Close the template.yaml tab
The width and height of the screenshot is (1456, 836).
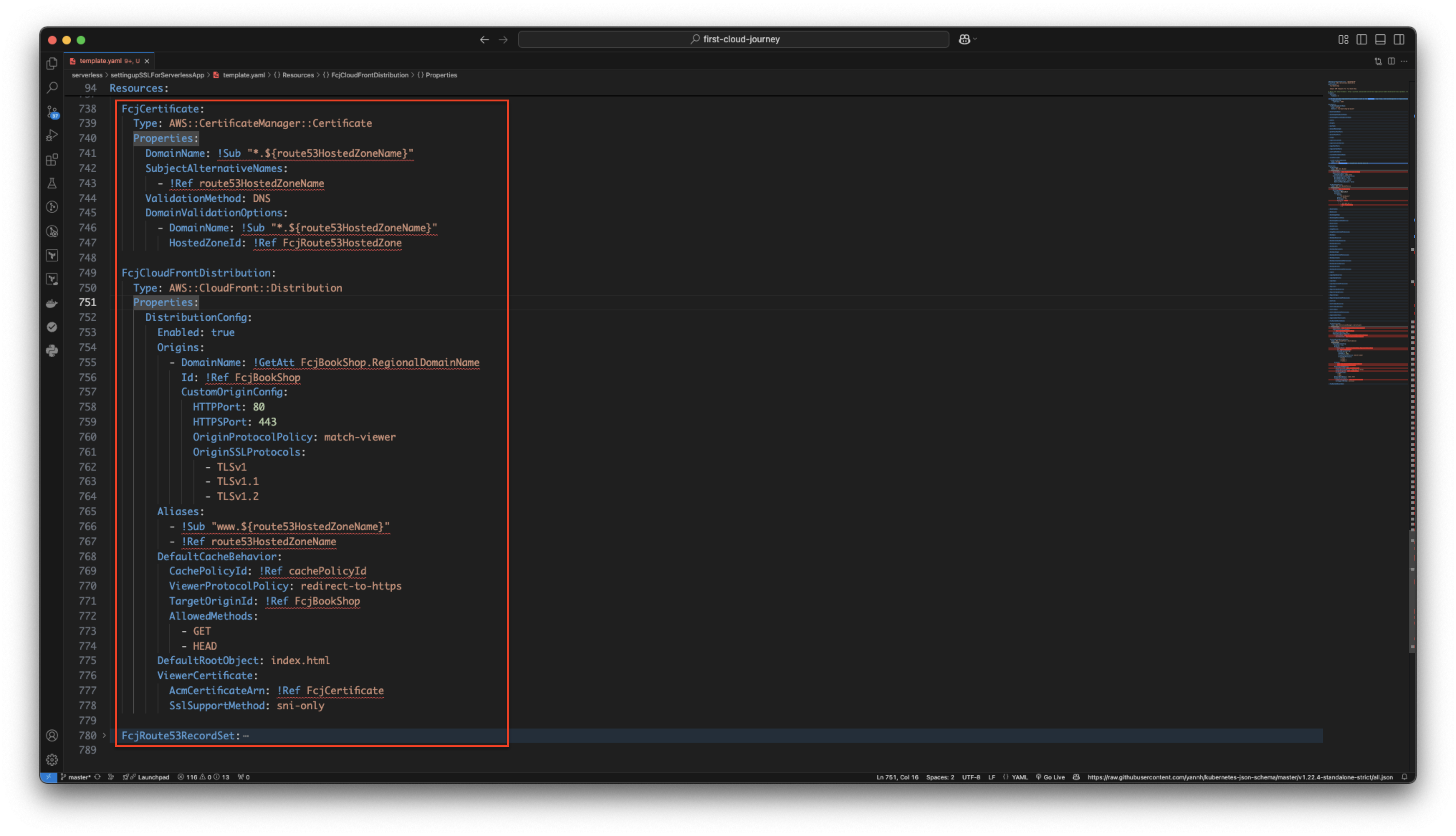[x=147, y=61]
